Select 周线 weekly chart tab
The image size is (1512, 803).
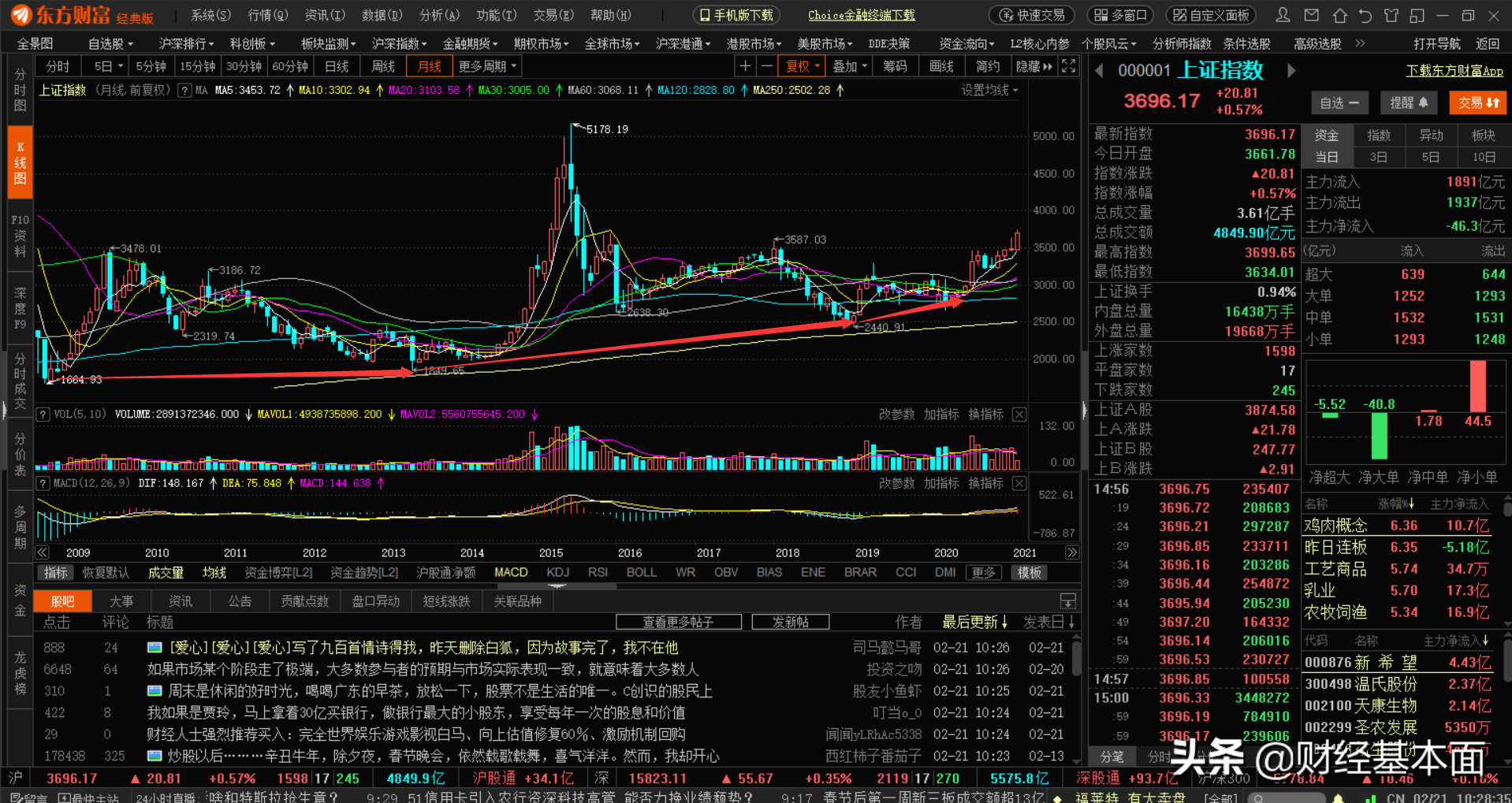point(382,66)
